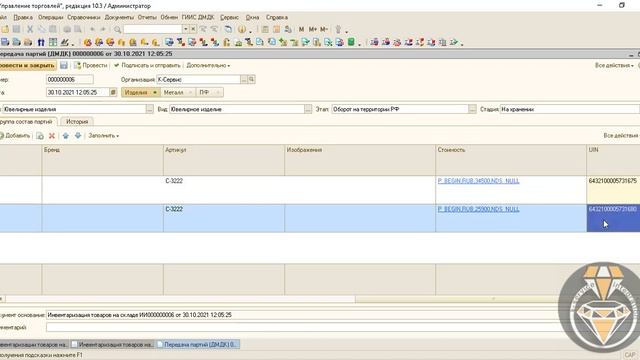
Task: Open Все действия menu in document header
Action: (x=614, y=65)
